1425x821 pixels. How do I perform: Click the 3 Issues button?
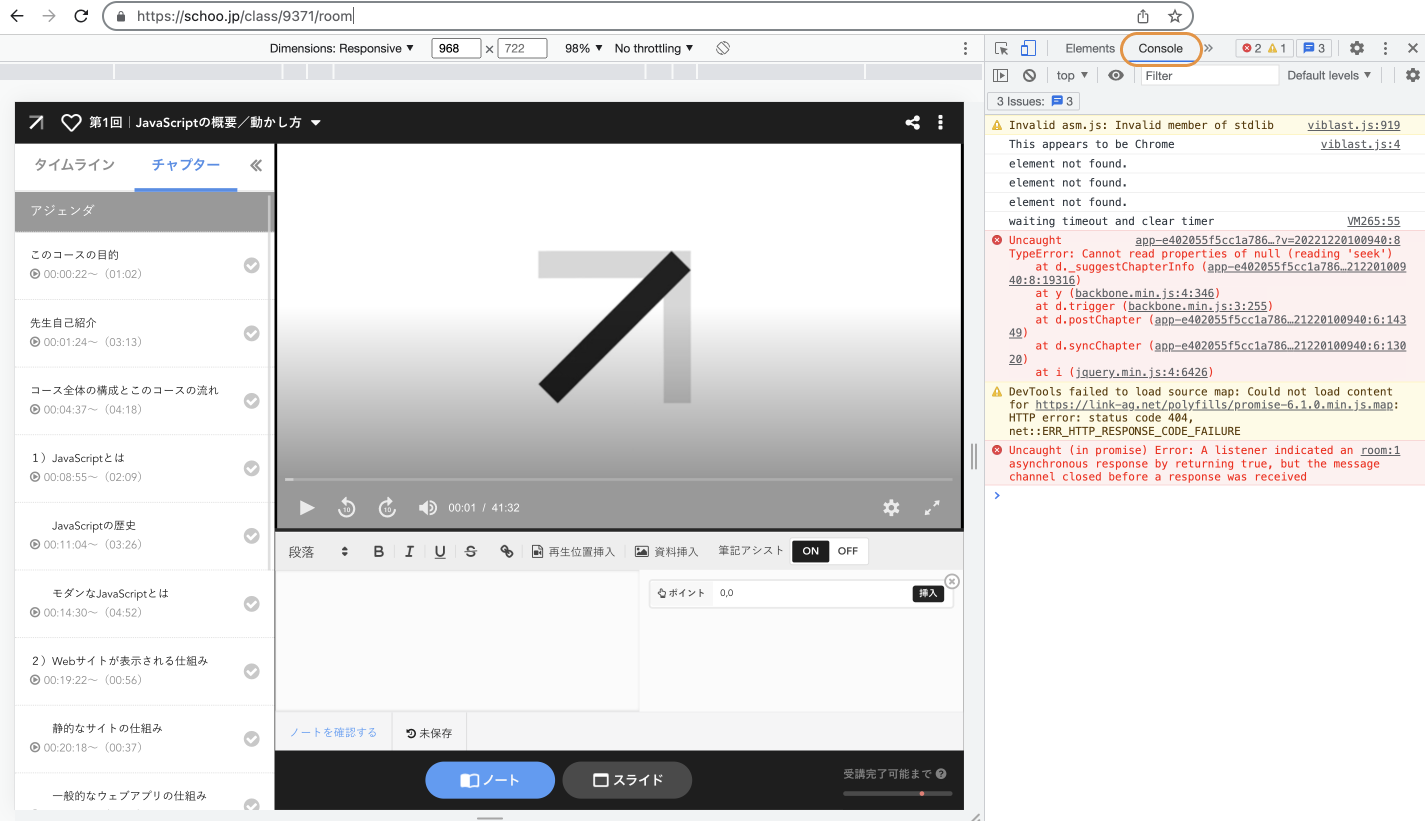coord(1033,101)
